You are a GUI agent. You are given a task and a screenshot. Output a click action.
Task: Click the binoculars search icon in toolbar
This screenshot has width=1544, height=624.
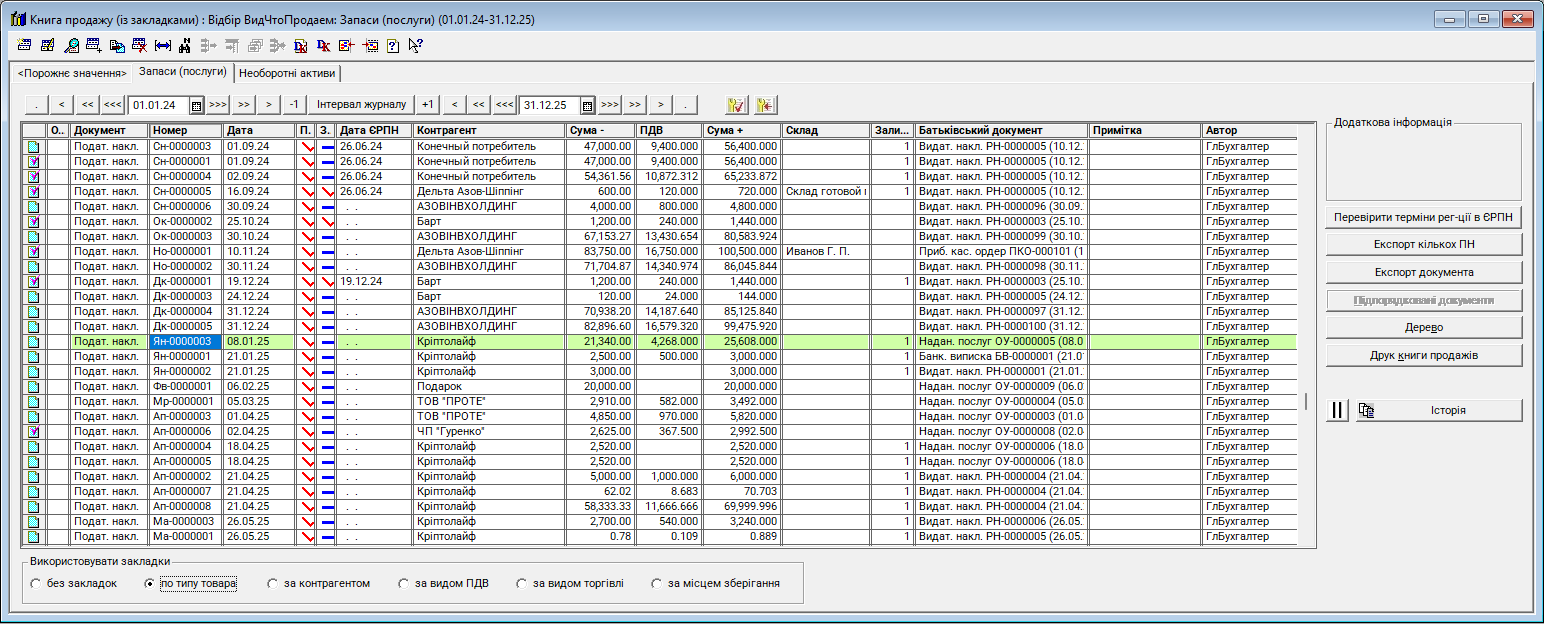(x=185, y=45)
